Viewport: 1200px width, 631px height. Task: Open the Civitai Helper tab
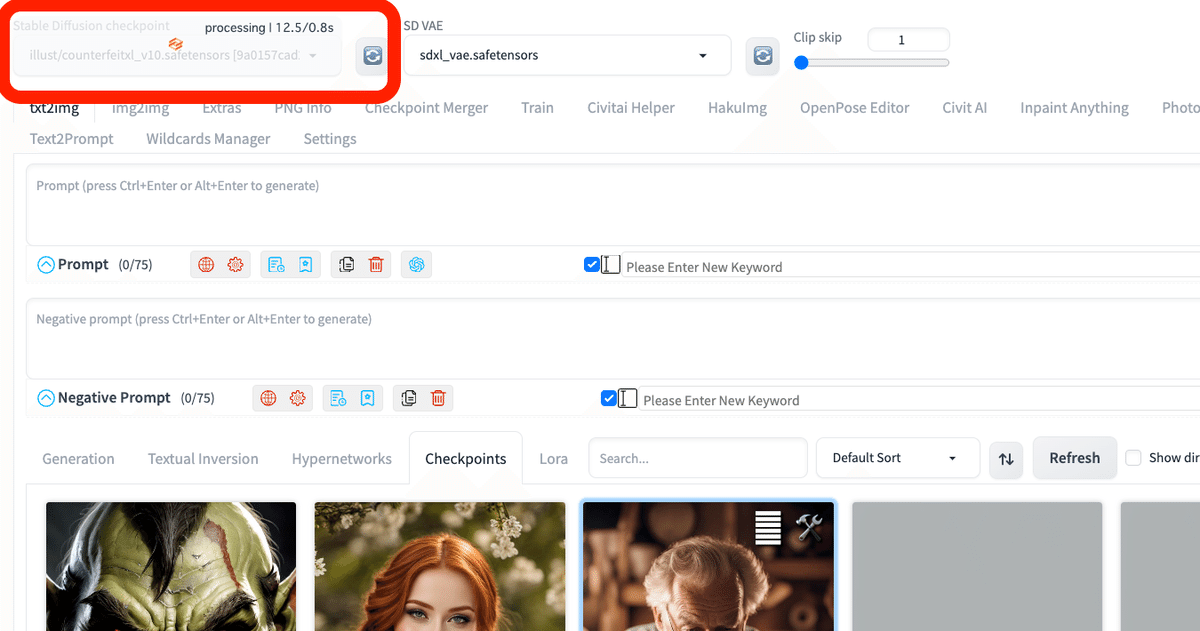tap(631, 108)
